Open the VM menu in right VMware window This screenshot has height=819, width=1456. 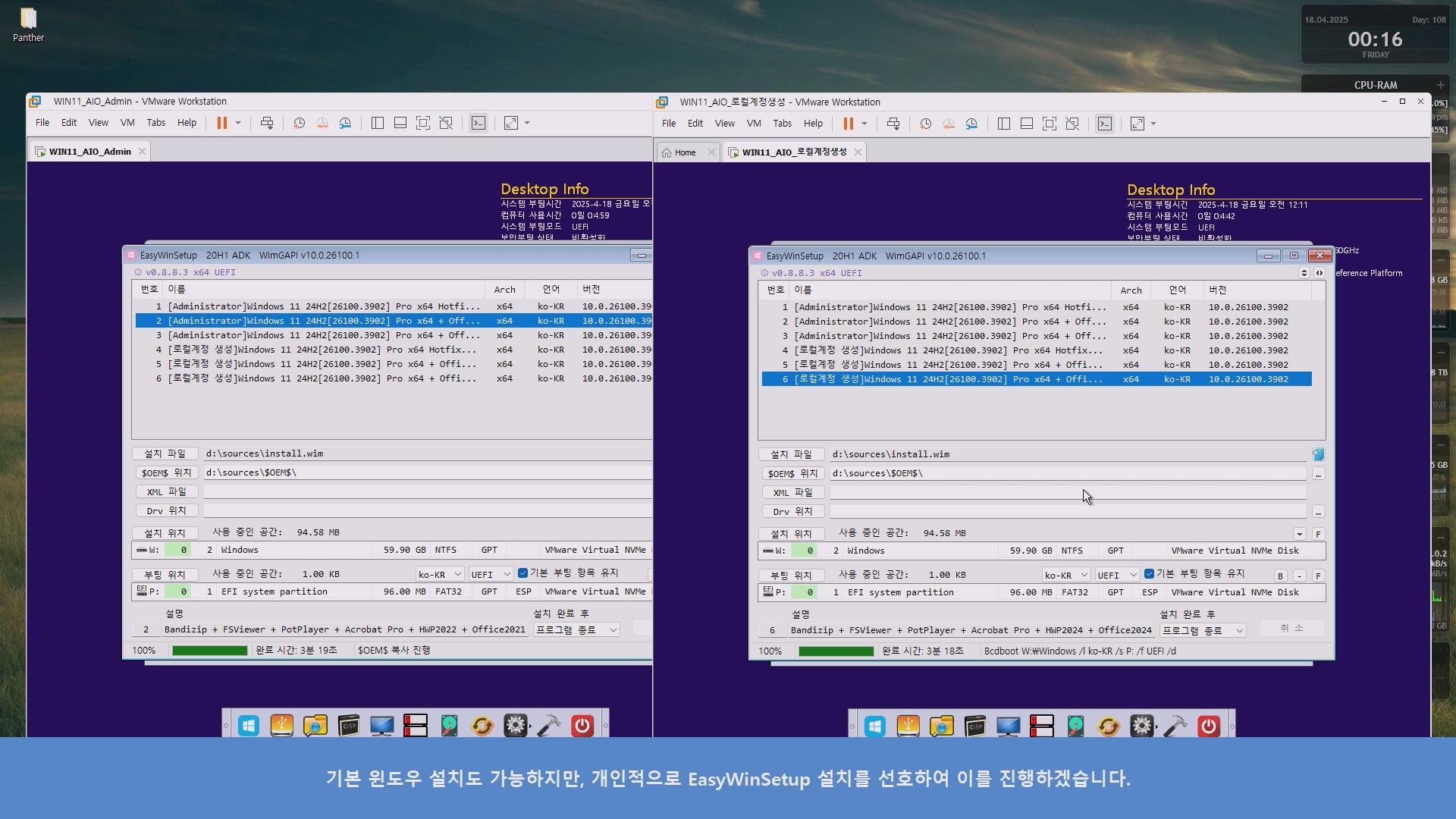coord(753,124)
